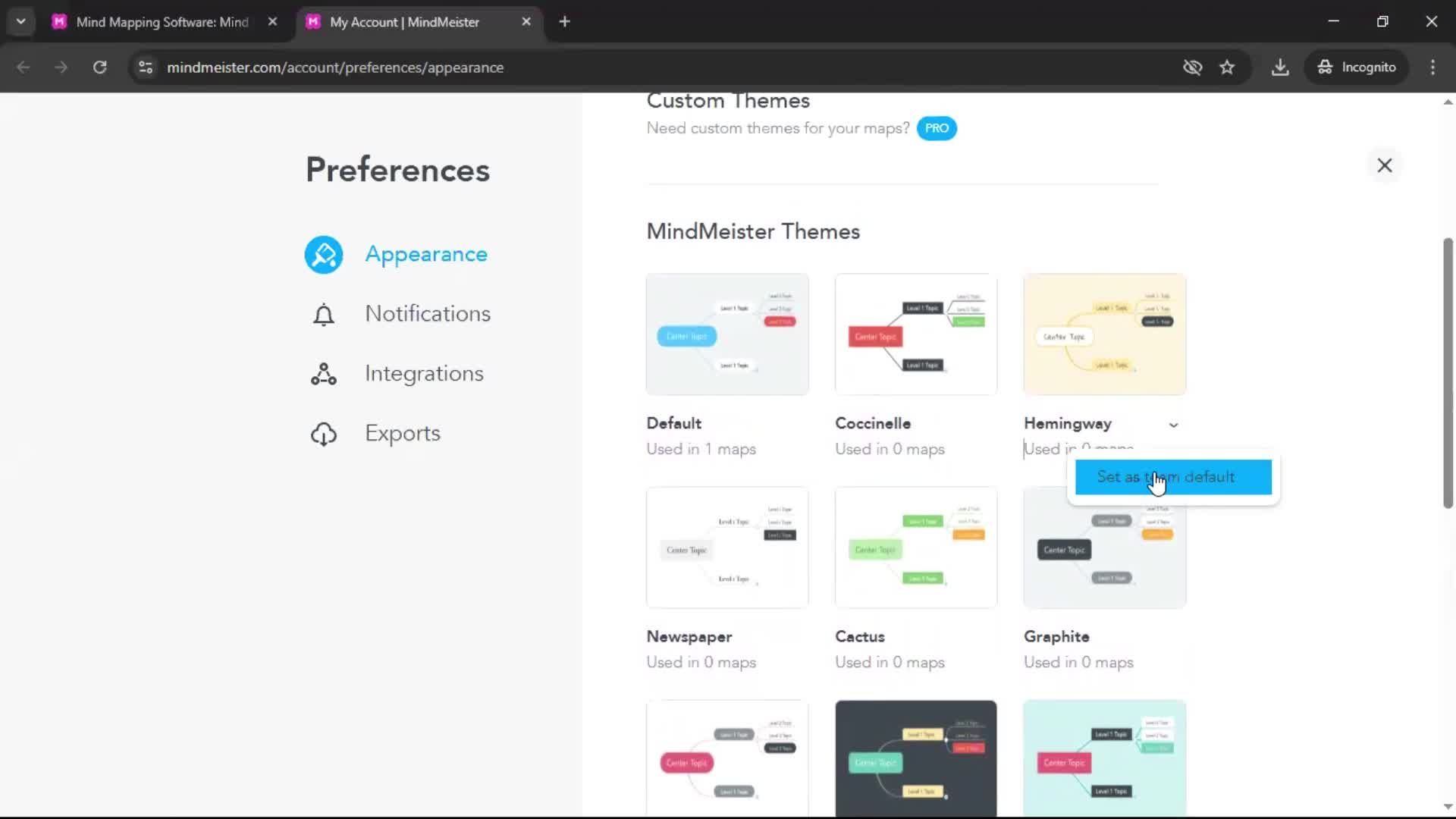Click the scrollbar up arrow
The width and height of the screenshot is (1456, 819).
(x=1448, y=102)
